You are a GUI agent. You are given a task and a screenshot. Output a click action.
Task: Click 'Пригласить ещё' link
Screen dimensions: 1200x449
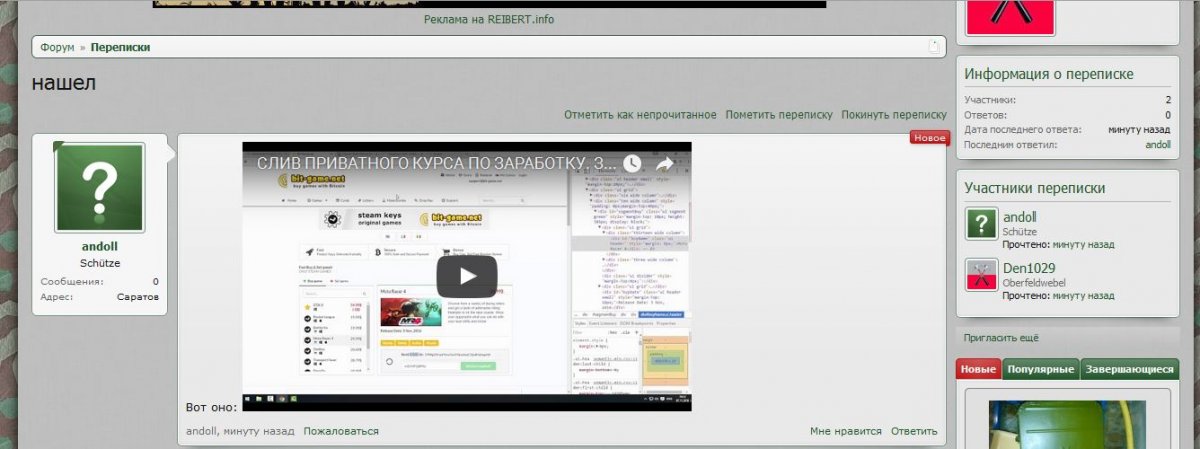click(1001, 338)
